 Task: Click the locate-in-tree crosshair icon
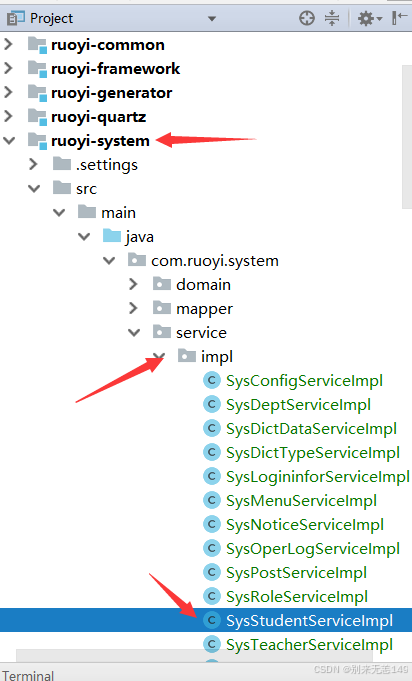coord(307,18)
